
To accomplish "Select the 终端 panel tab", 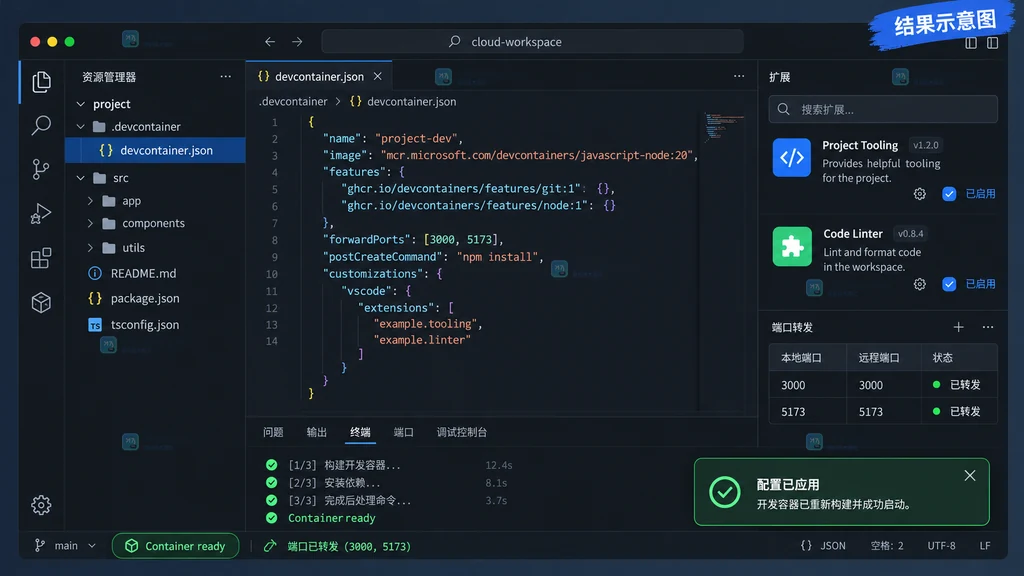I will 360,432.
